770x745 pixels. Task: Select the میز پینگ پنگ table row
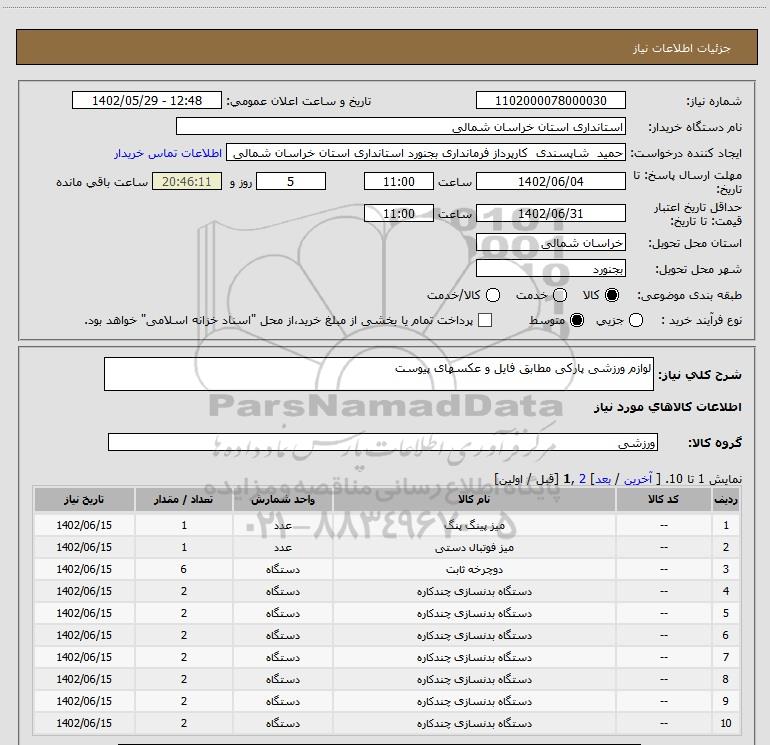pos(386,525)
